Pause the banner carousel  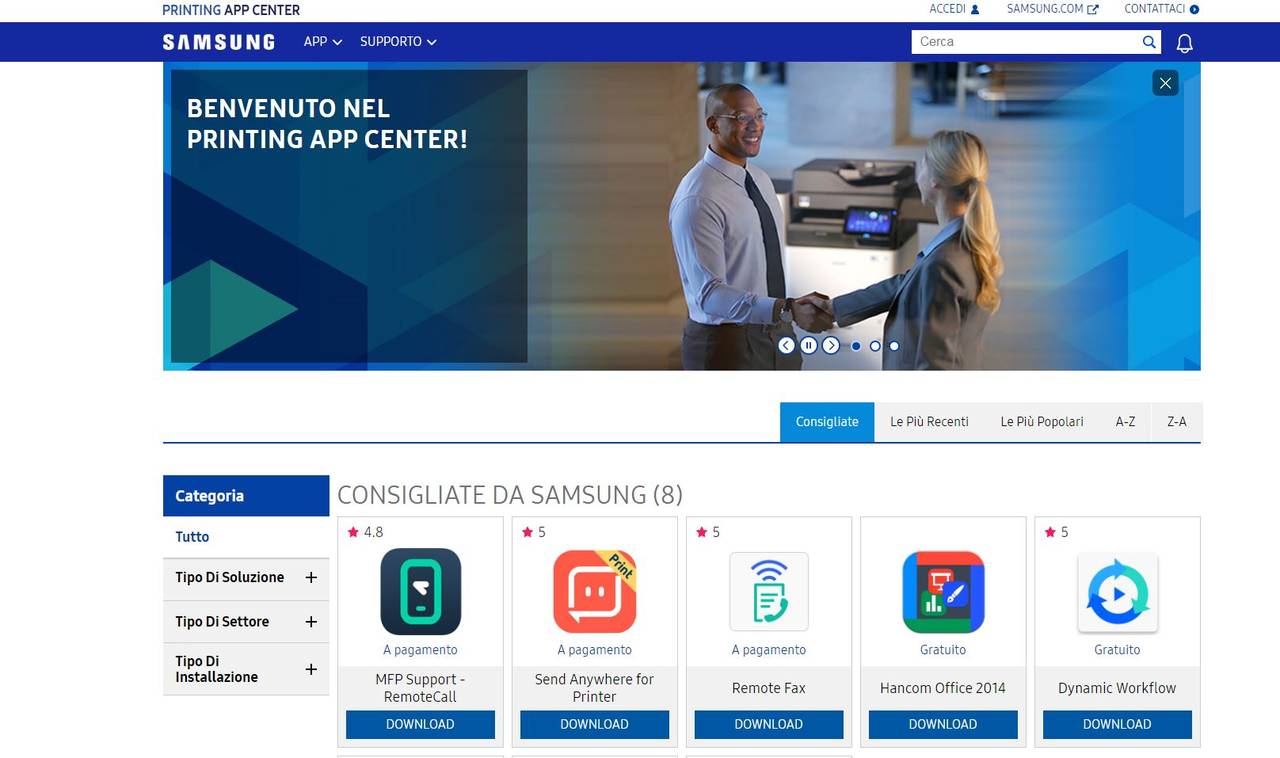pos(808,346)
